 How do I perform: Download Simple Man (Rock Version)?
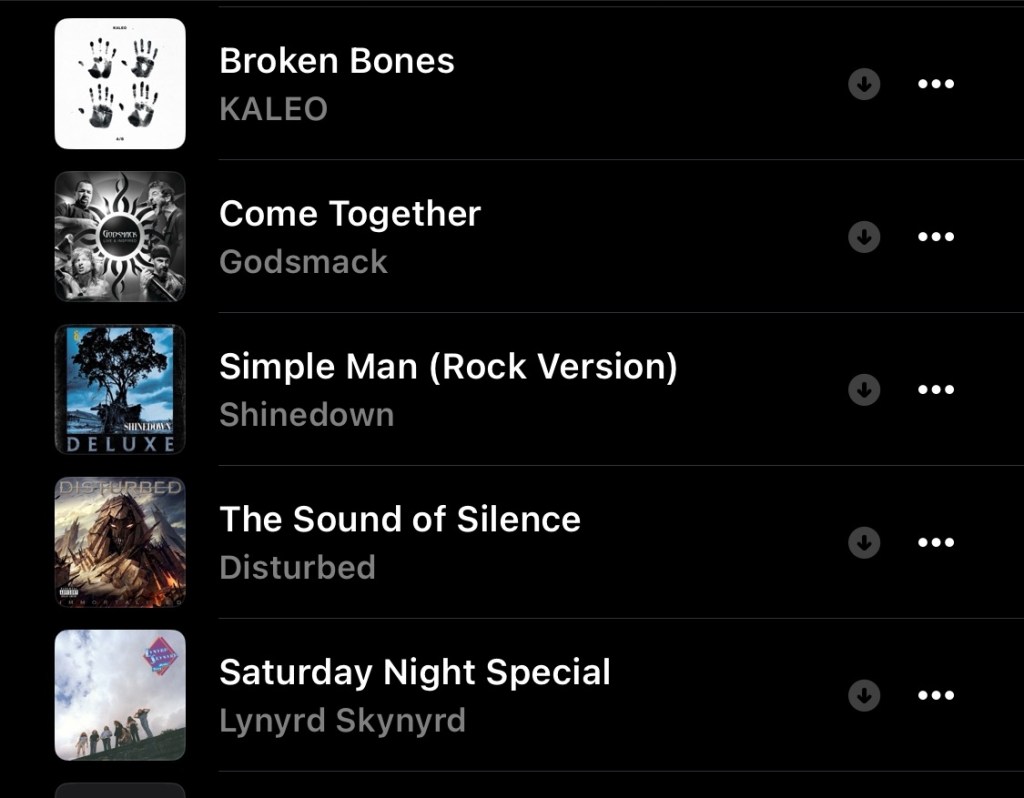(x=864, y=390)
